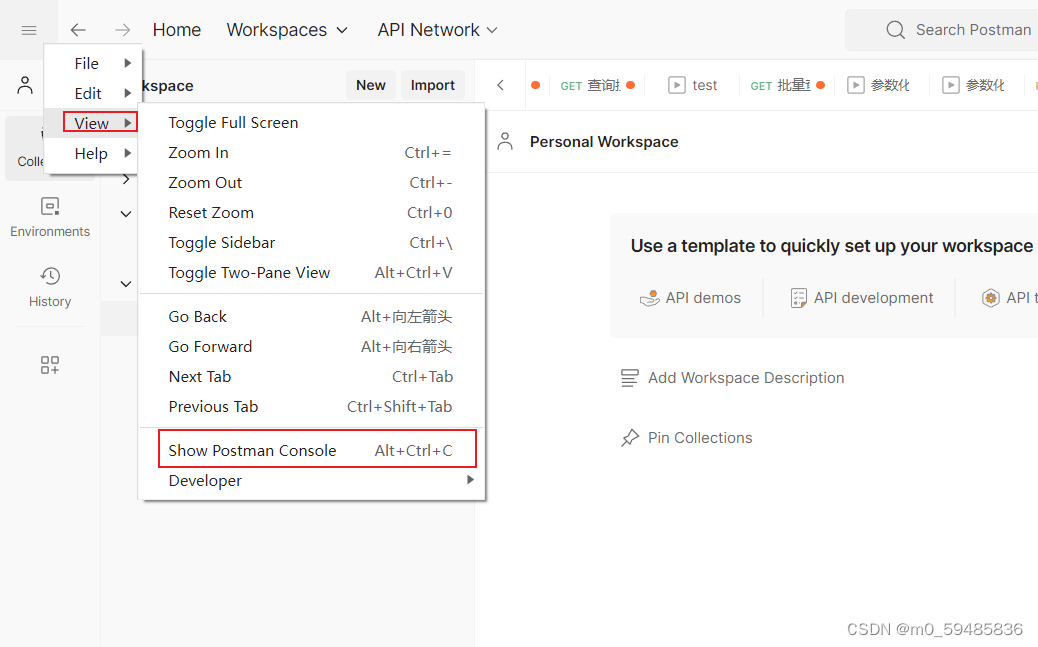Screen dimensions: 1038x647
Task: Open the Home link
Action: click(177, 30)
